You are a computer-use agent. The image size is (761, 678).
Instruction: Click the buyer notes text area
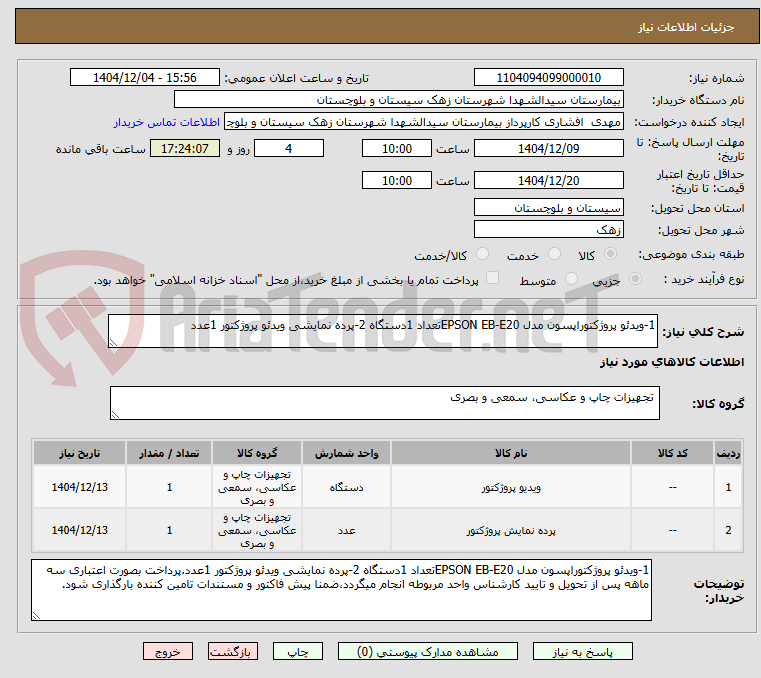click(x=342, y=590)
